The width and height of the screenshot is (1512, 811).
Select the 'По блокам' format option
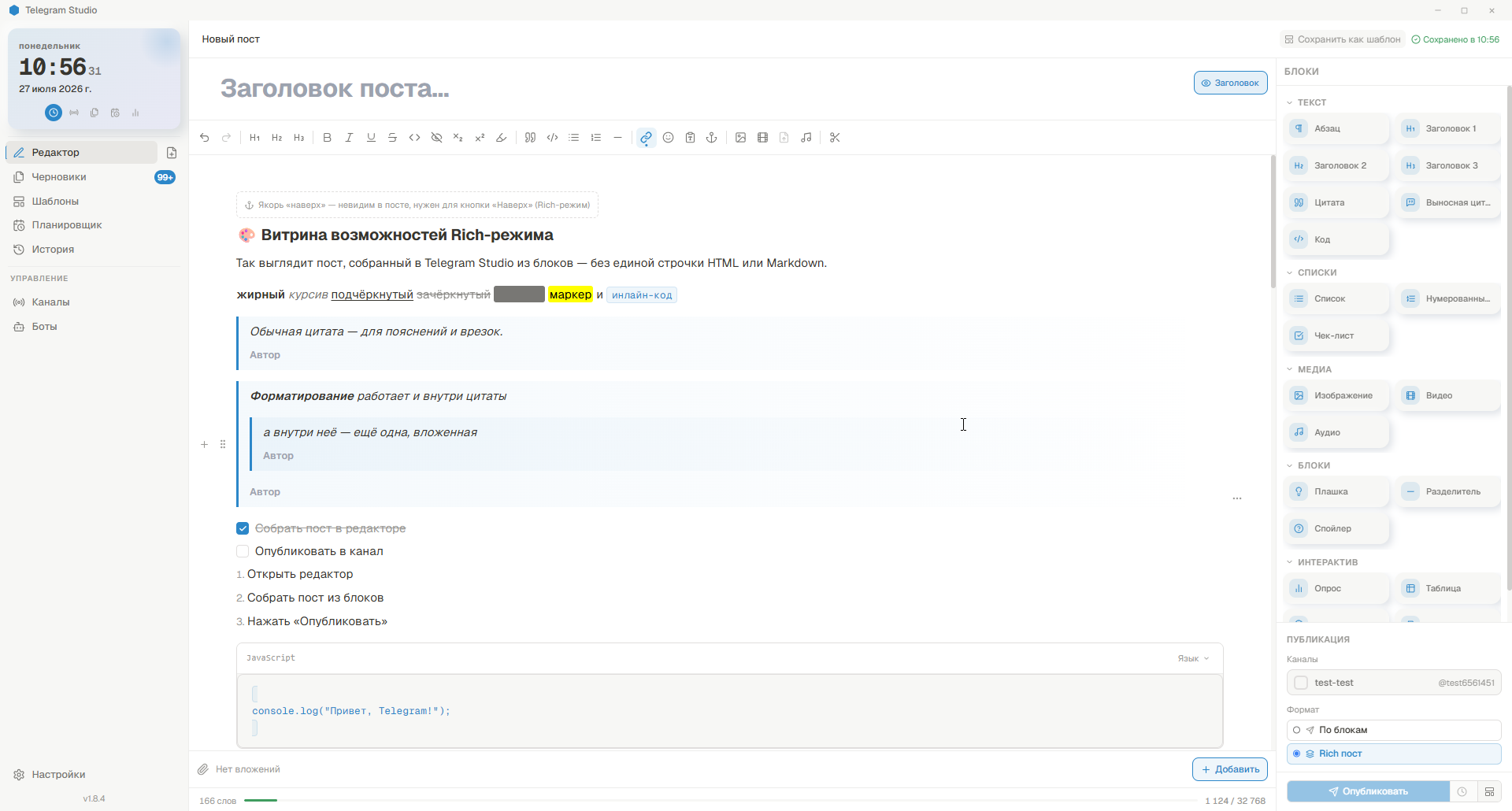point(1394,730)
